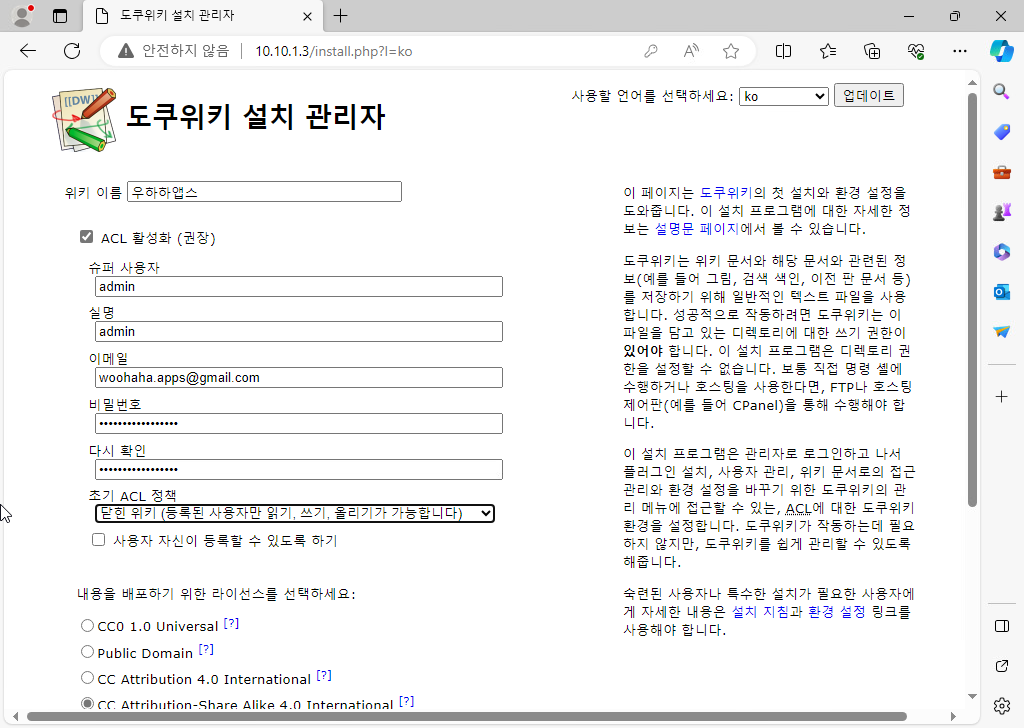
Task: Click the 비밀번호 password field
Action: tap(298, 423)
